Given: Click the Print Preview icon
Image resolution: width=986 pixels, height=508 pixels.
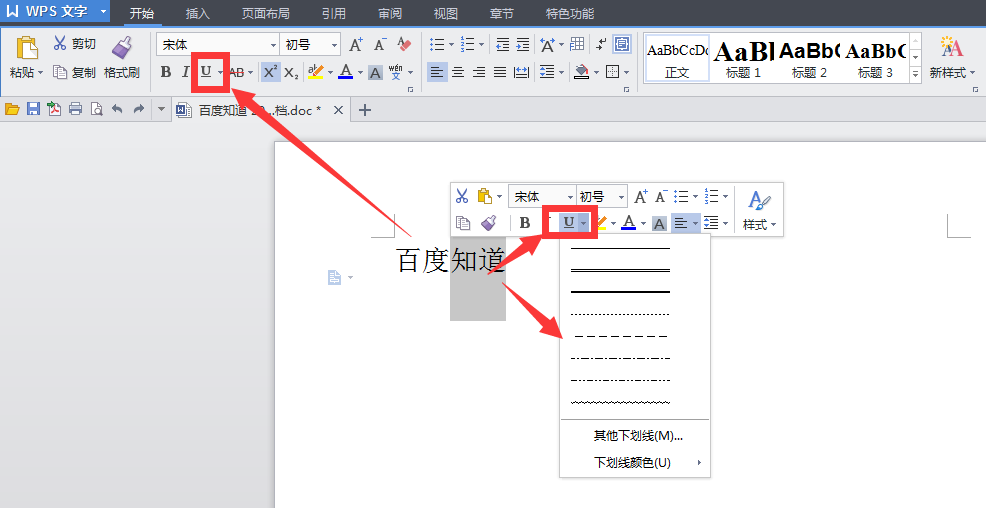Looking at the screenshot, I should (x=96, y=109).
